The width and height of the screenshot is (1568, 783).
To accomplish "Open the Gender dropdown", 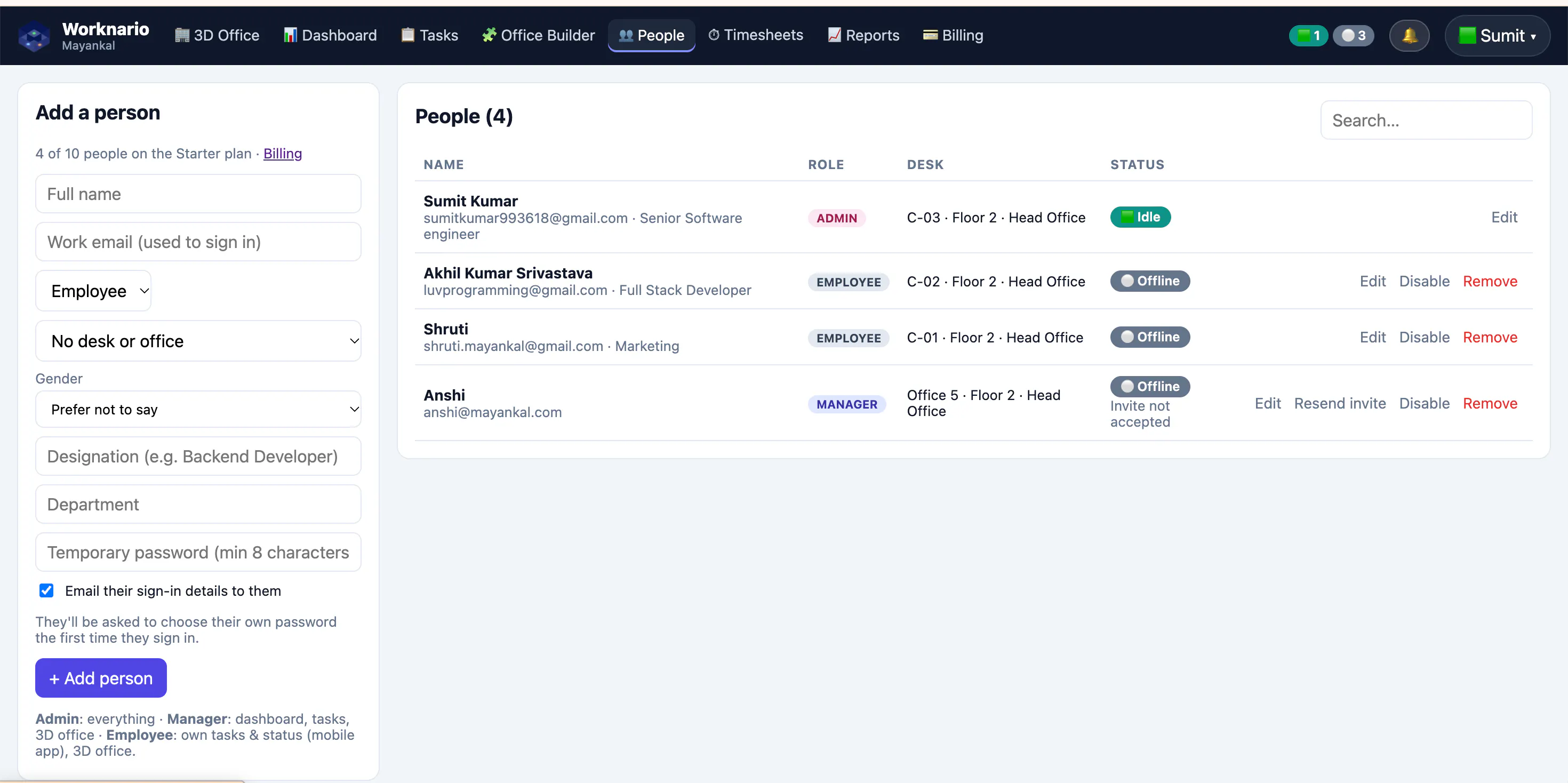I will 198,409.
